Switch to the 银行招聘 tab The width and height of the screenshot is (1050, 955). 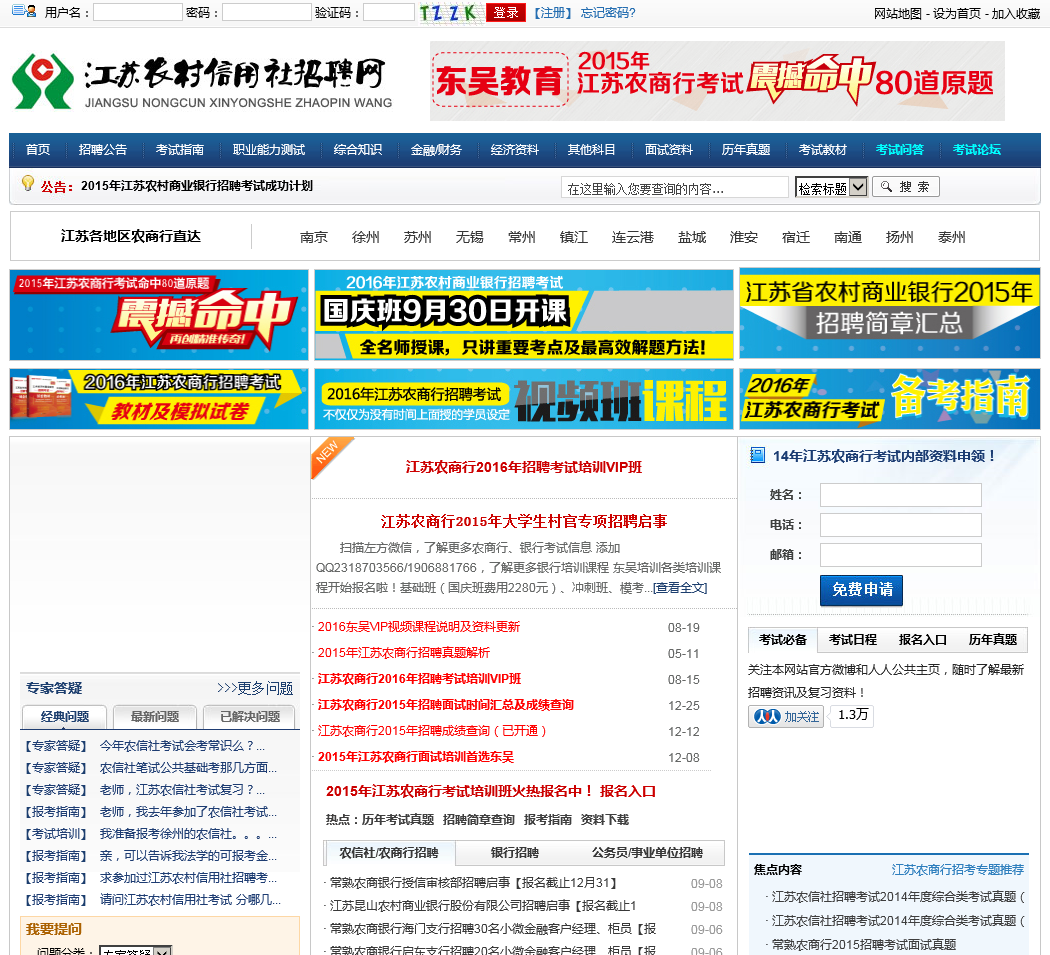tap(515, 853)
